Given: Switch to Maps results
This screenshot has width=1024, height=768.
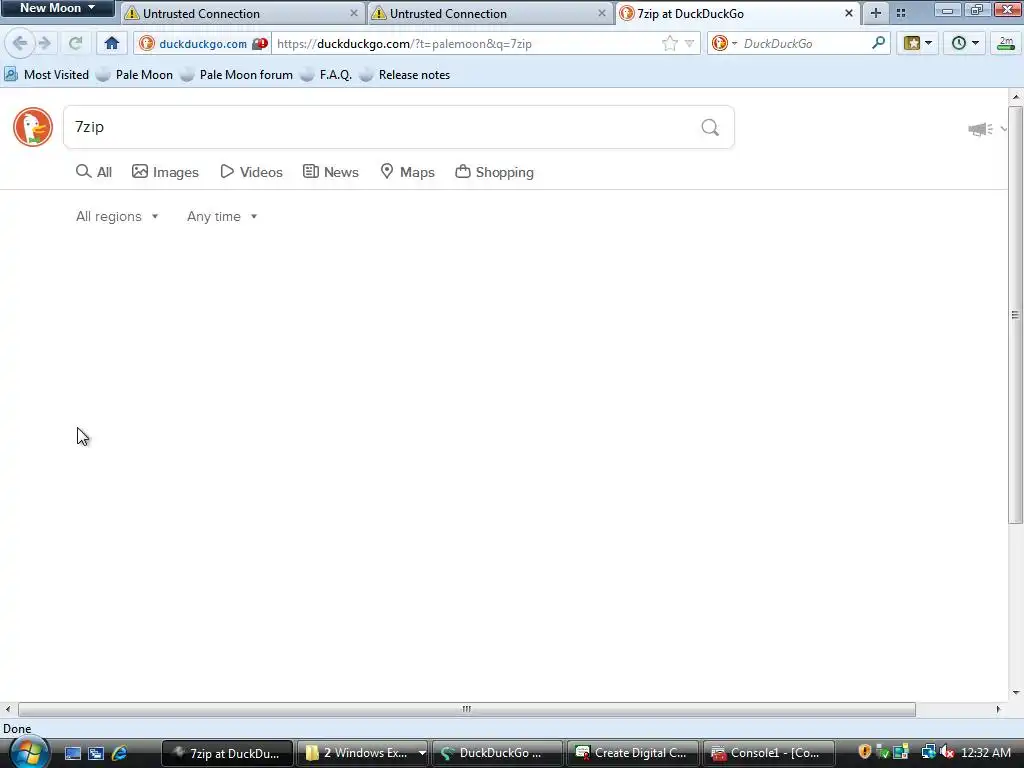Looking at the screenshot, I should (408, 172).
